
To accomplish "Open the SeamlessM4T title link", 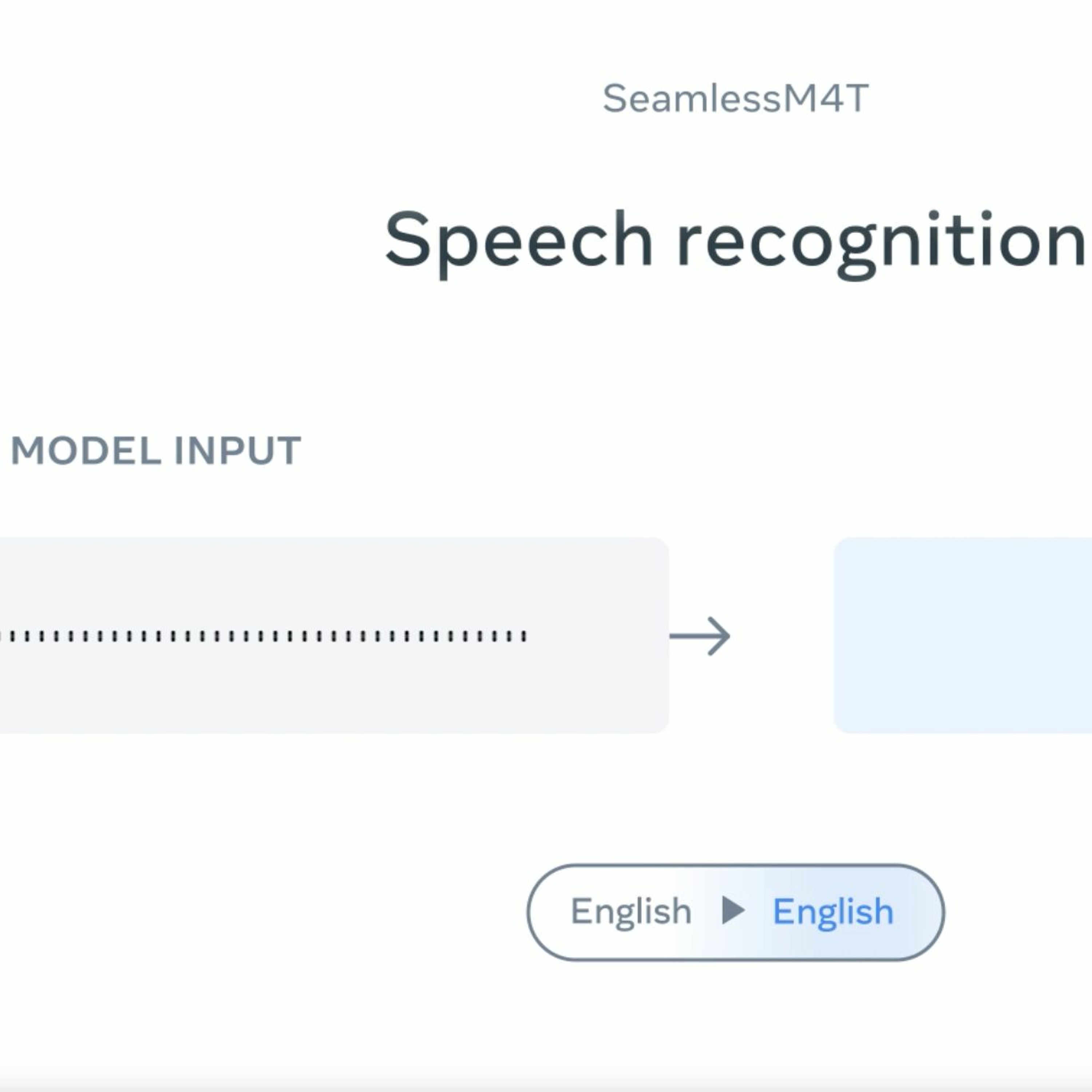I will click(735, 98).
